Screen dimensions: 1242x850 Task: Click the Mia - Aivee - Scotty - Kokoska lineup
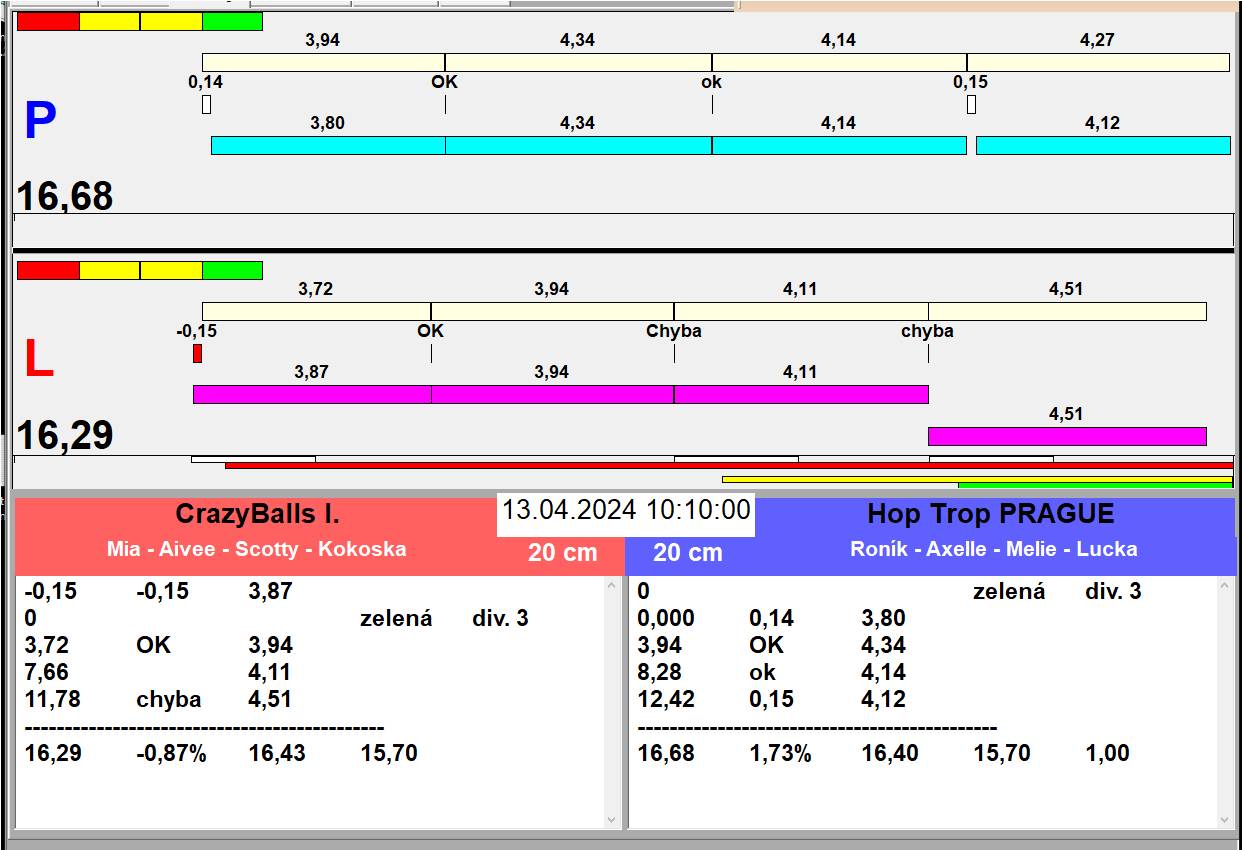click(257, 549)
